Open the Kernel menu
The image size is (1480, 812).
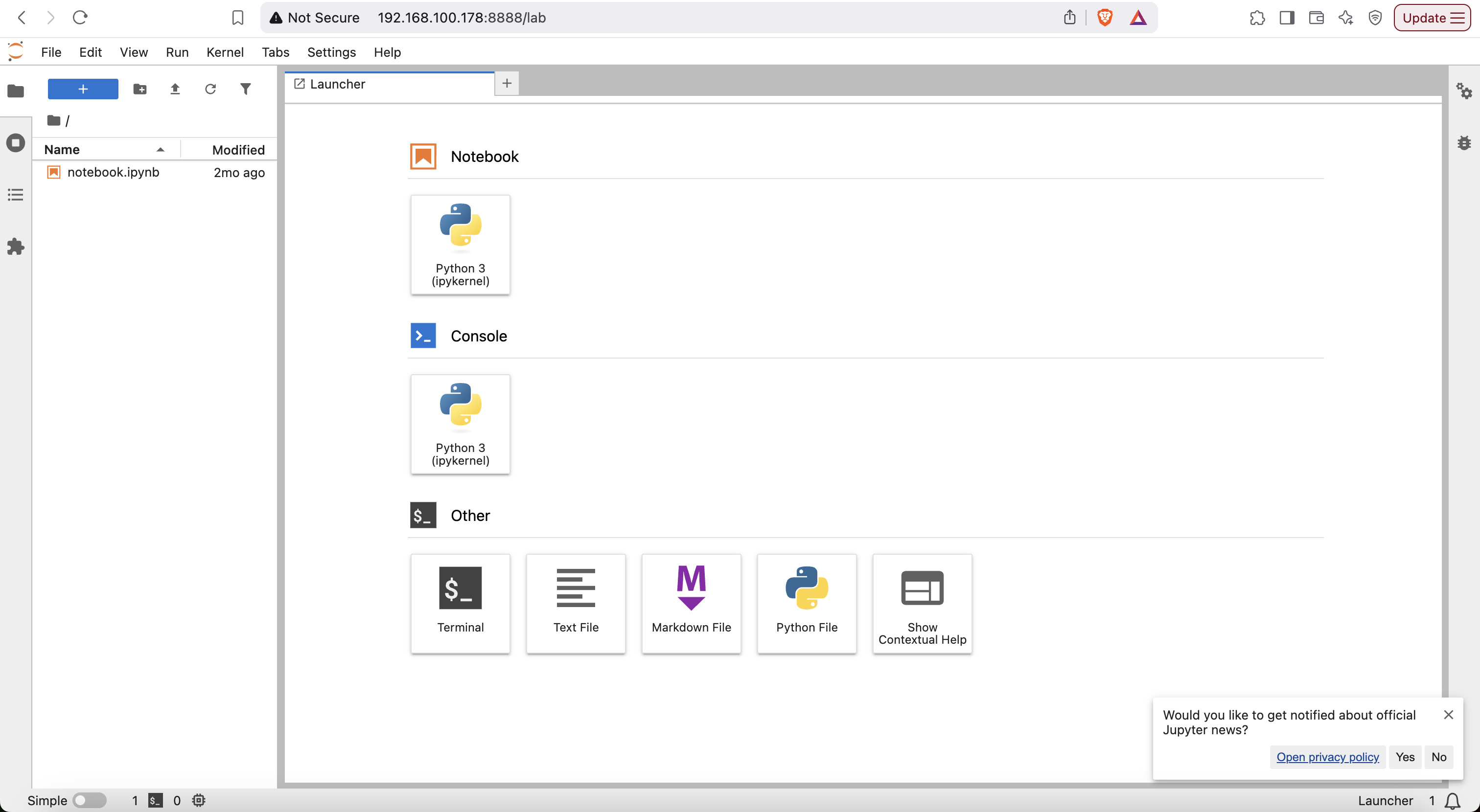(x=225, y=52)
